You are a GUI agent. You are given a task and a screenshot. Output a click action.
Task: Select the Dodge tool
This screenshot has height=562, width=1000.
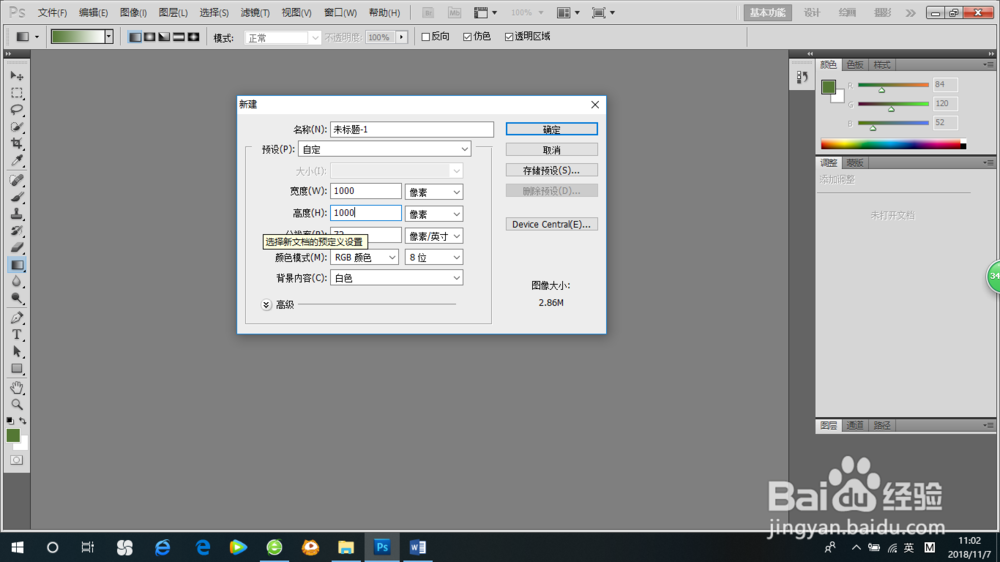tap(17, 299)
